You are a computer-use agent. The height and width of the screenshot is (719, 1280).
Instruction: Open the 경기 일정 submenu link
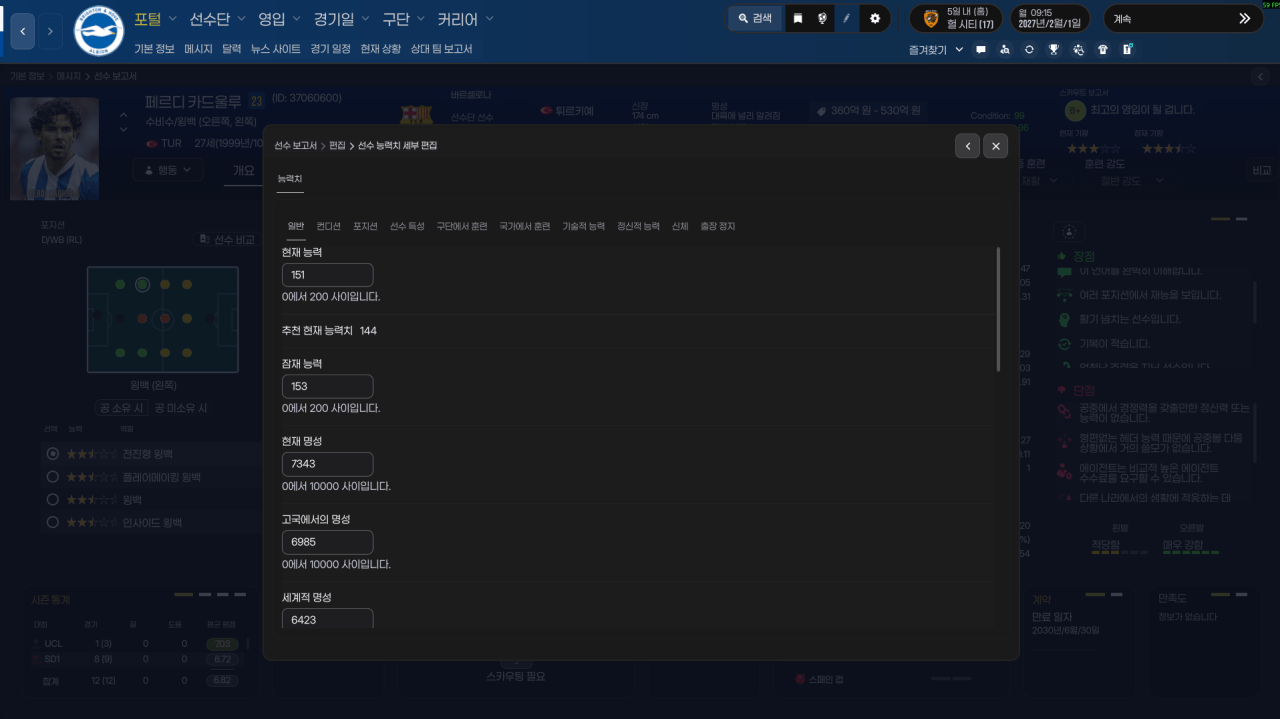pos(330,48)
